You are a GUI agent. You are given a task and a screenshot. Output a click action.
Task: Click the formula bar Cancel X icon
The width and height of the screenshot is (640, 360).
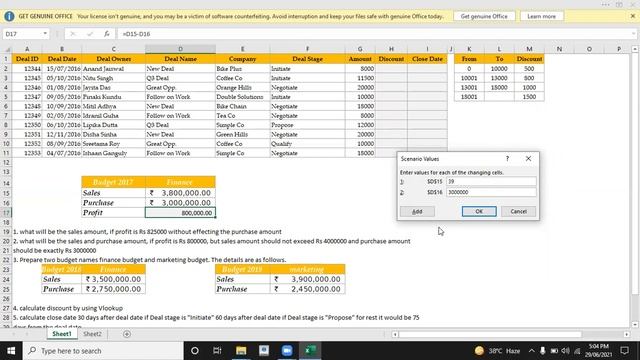click(x=73, y=34)
